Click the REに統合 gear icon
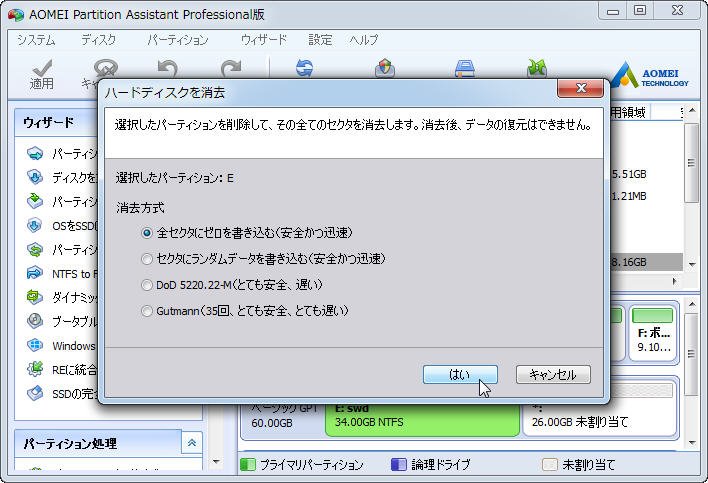Image resolution: width=708 pixels, height=483 pixels. tap(35, 369)
